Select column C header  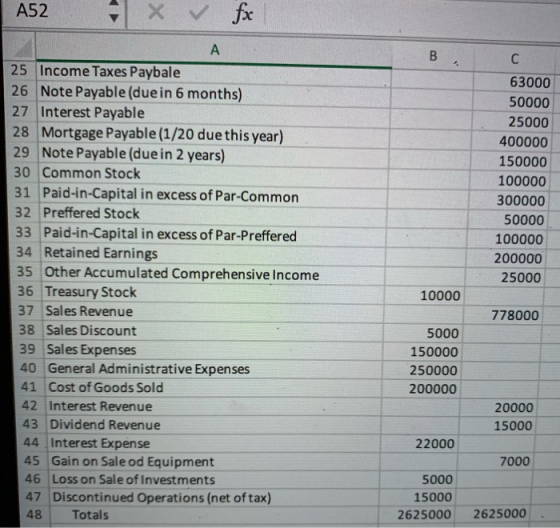(x=515, y=59)
